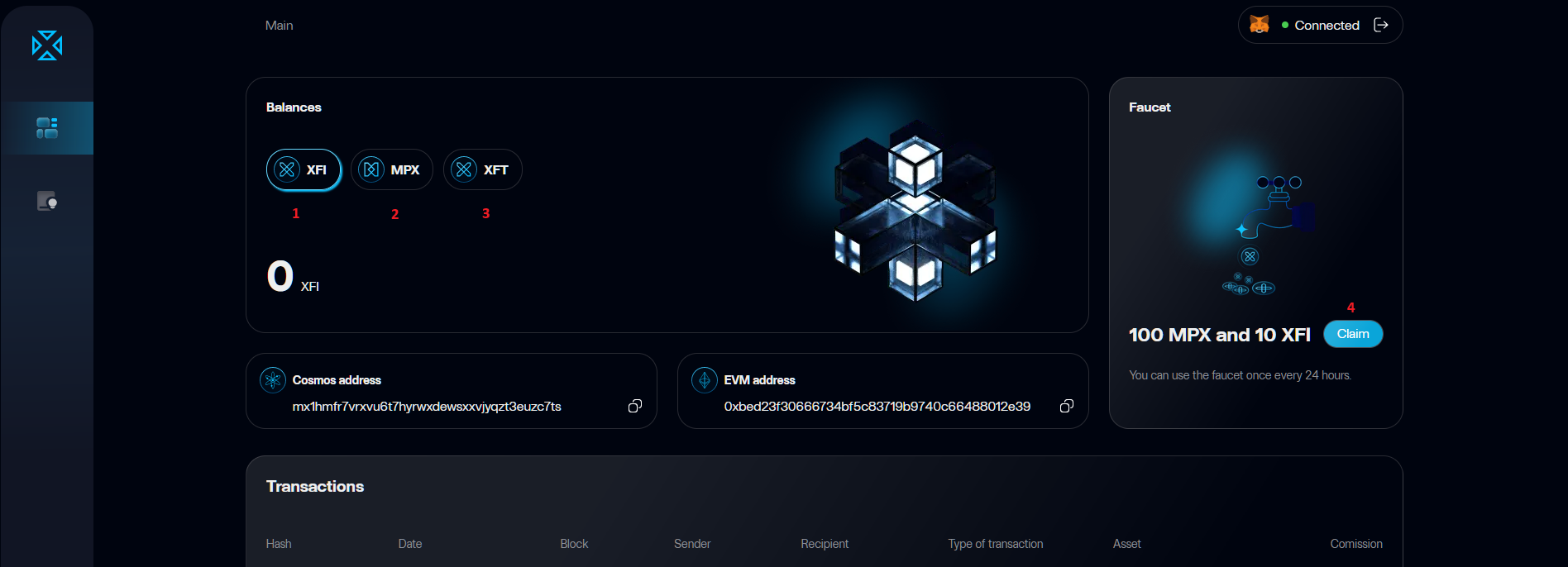1568x567 pixels.
Task: Open the dashboard page from the sidebar
Action: pos(47,128)
